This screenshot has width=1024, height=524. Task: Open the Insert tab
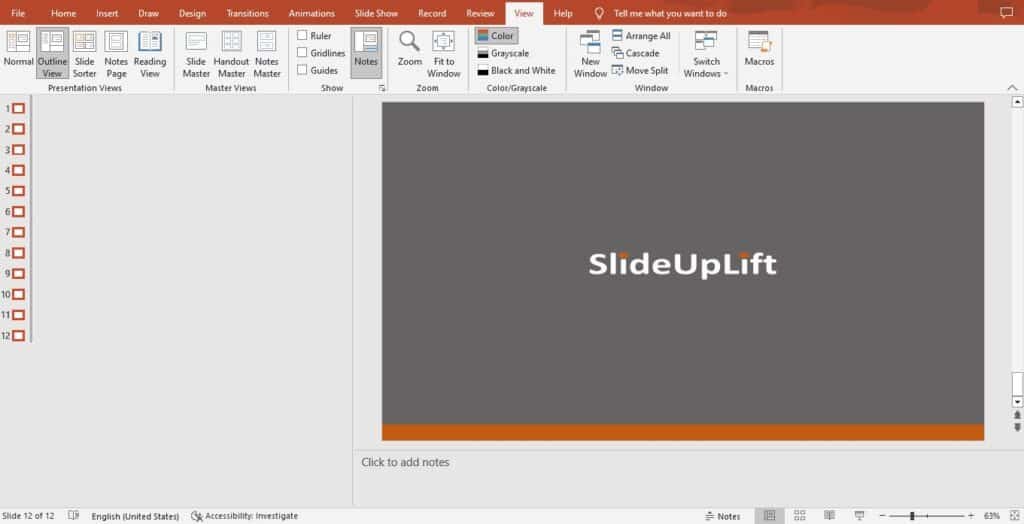pos(107,13)
